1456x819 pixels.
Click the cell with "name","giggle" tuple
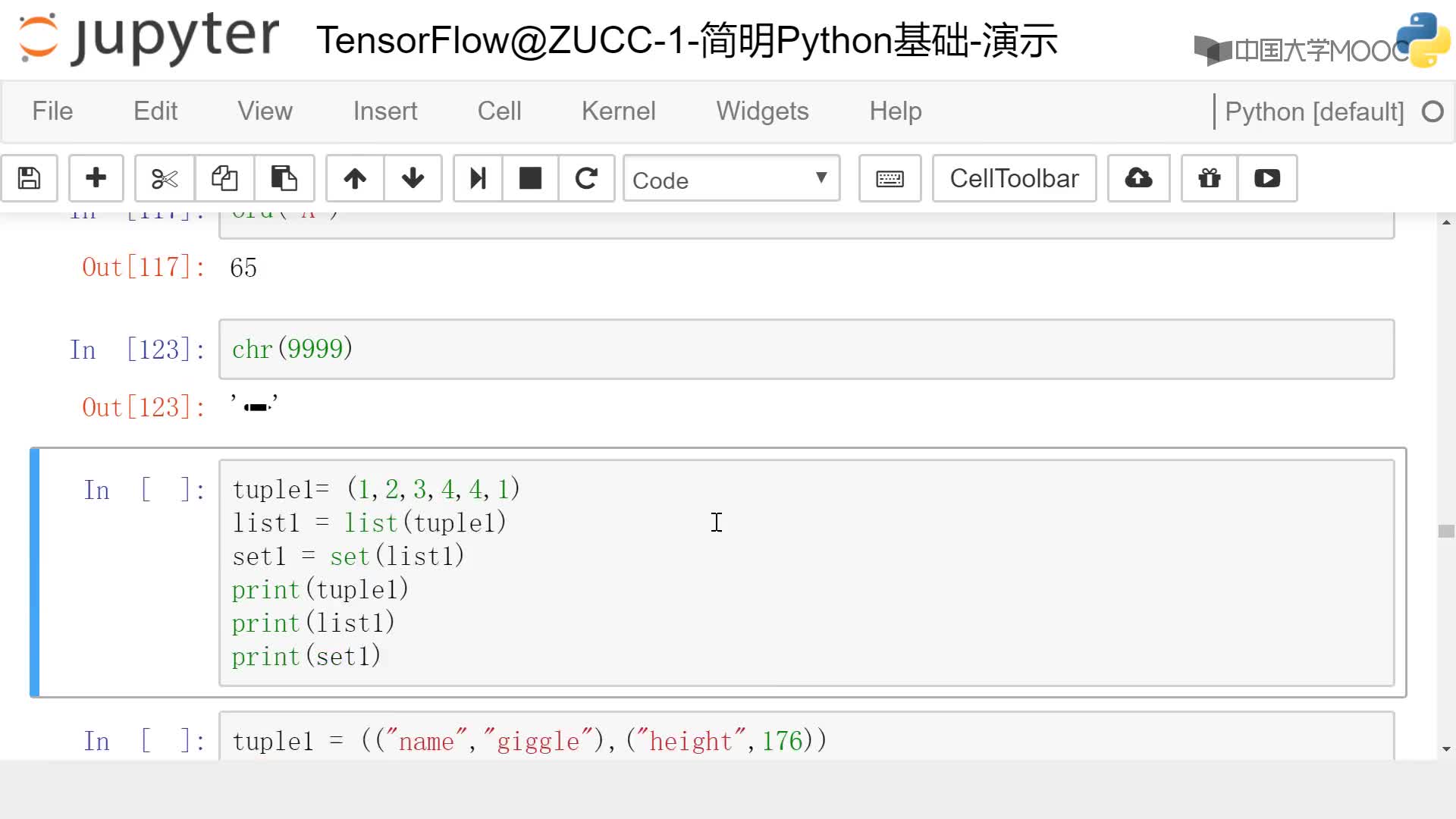click(806, 736)
